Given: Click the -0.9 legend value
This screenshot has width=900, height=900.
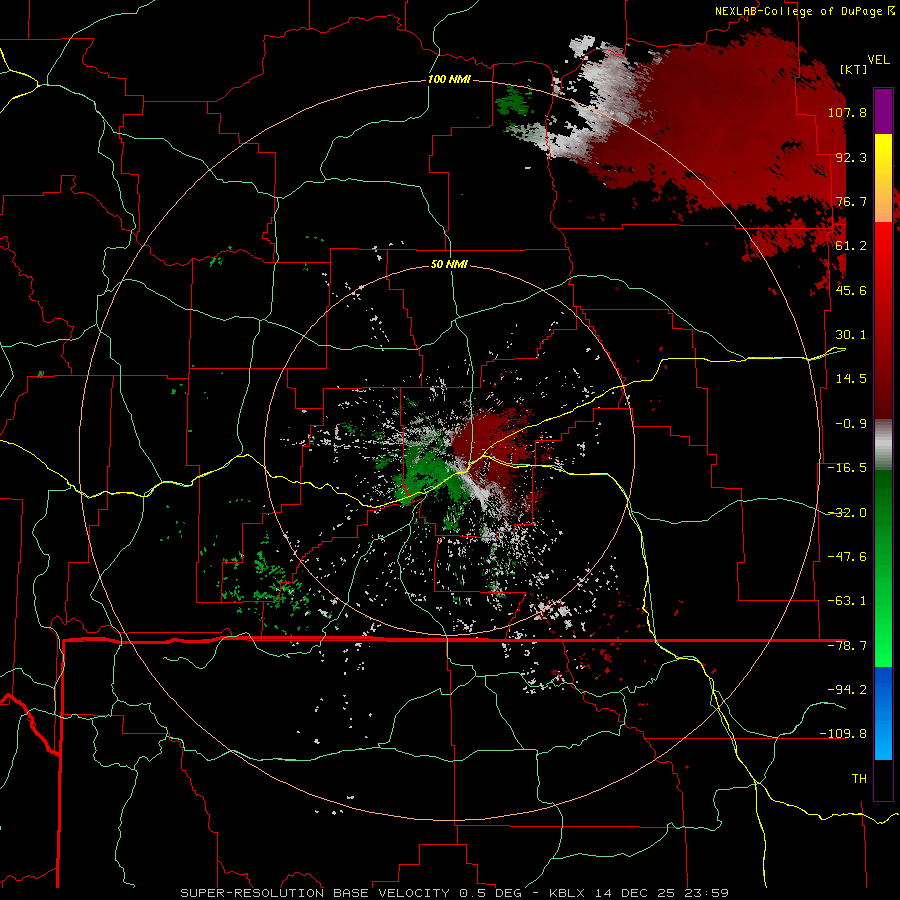Looking at the screenshot, I should 851,424.
